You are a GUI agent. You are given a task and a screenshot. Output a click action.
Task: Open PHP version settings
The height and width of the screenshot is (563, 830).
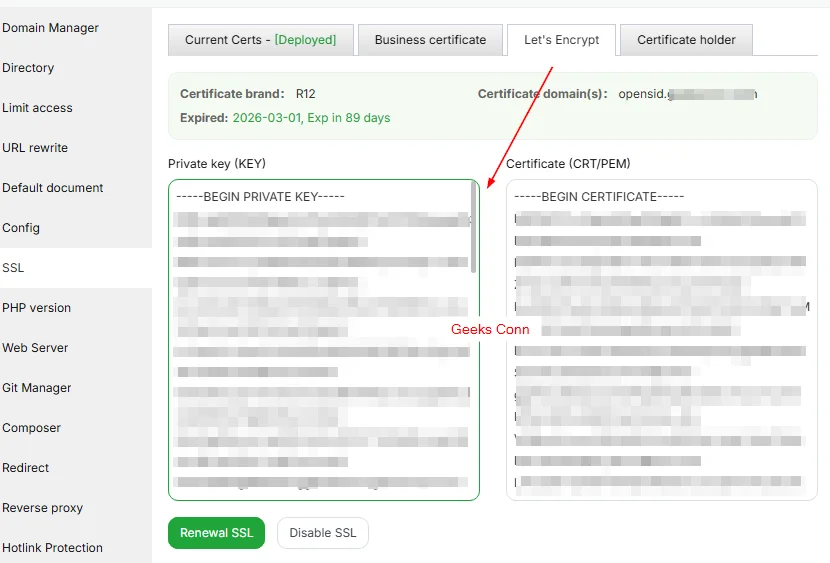point(36,308)
